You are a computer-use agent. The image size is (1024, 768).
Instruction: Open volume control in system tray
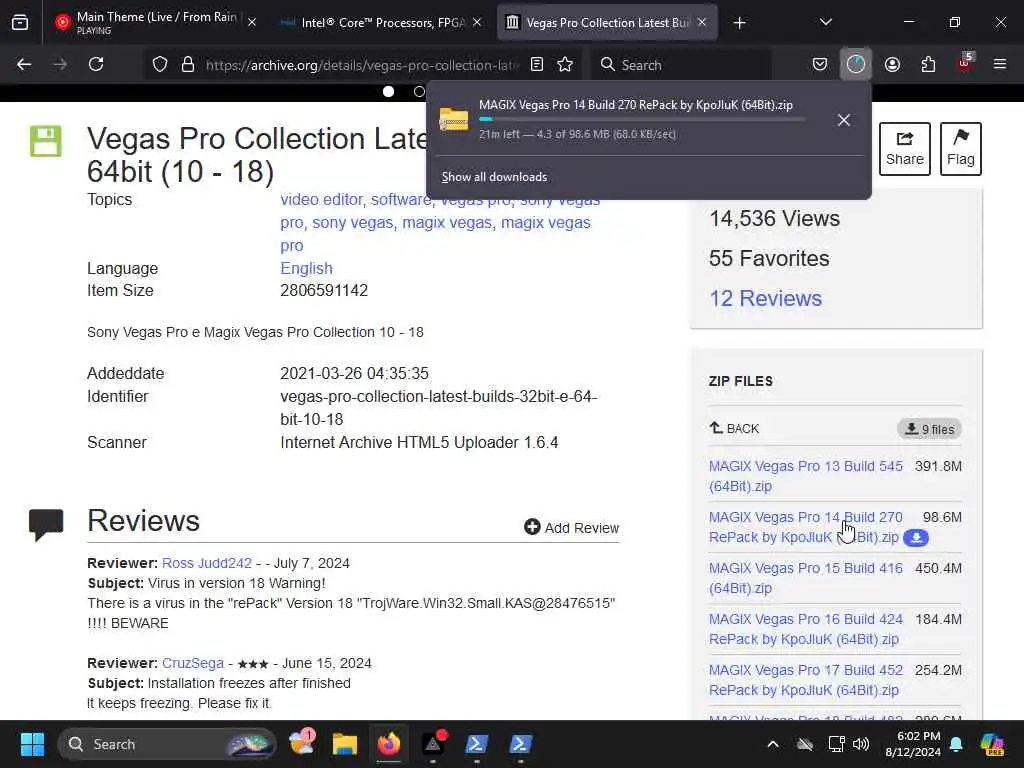[861, 744]
